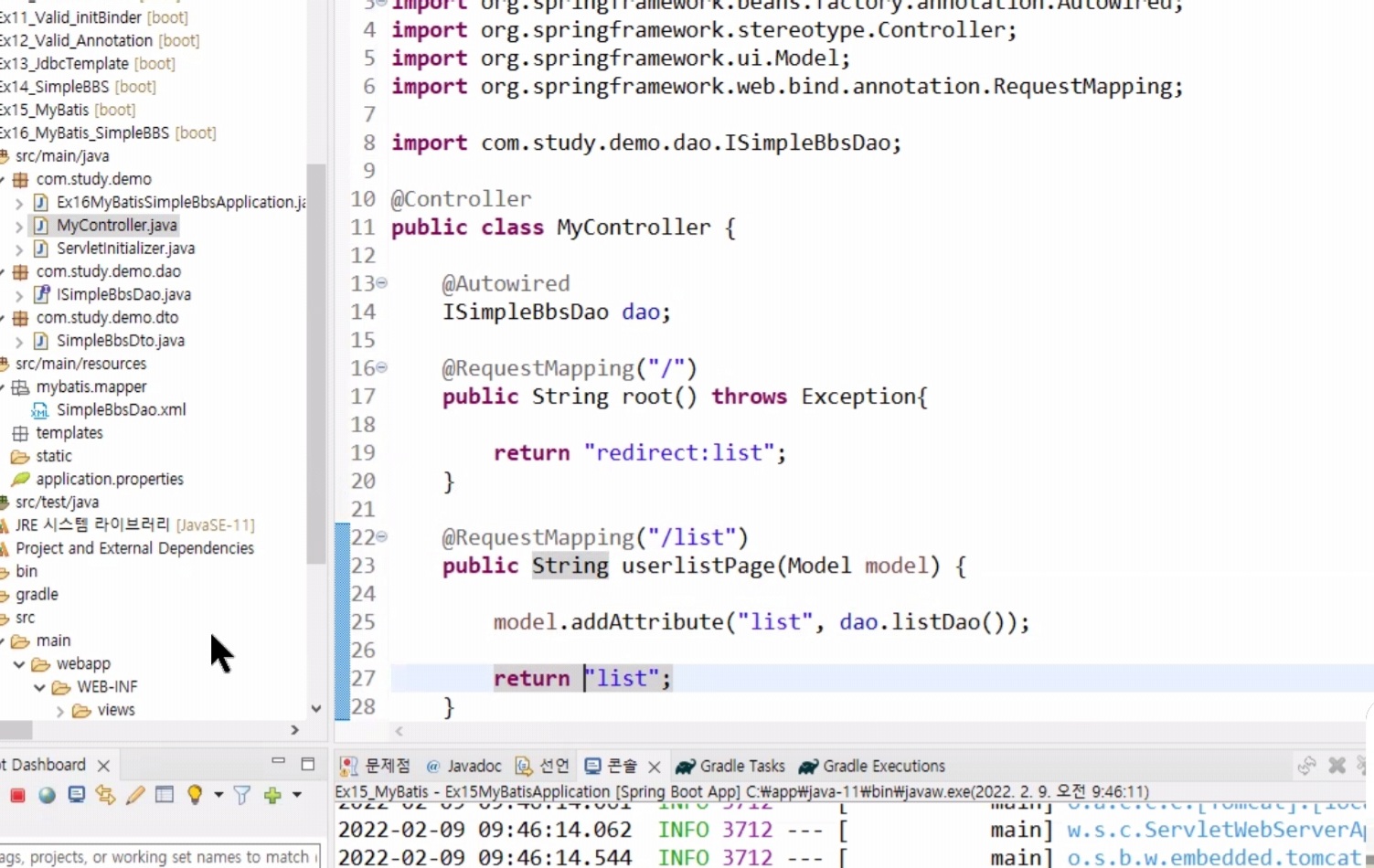
Task: Click the com.study.demo.dao package icon
Action: click(20, 271)
